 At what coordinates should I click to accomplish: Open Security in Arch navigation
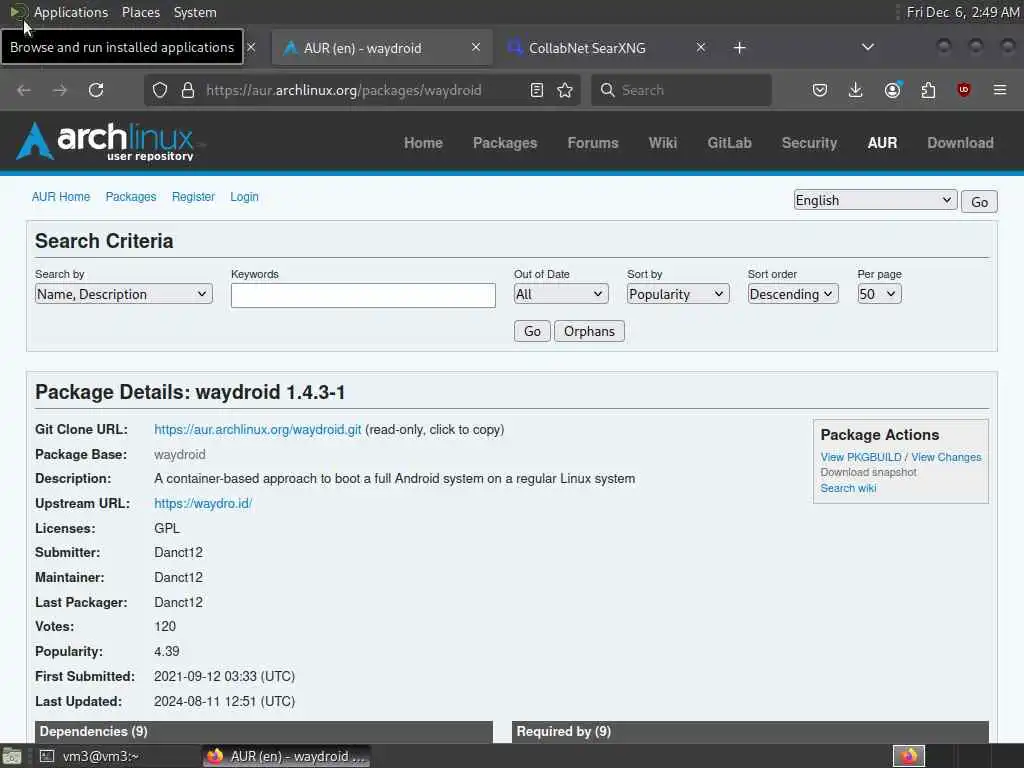point(809,143)
